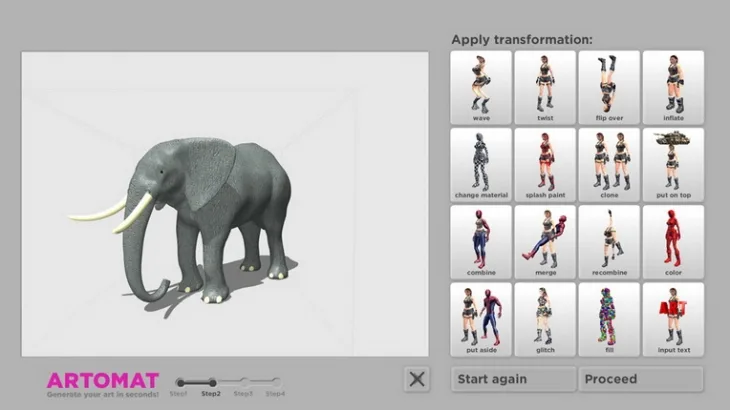Apply the inflate transformation
This screenshot has height=410, width=730.
[673, 87]
